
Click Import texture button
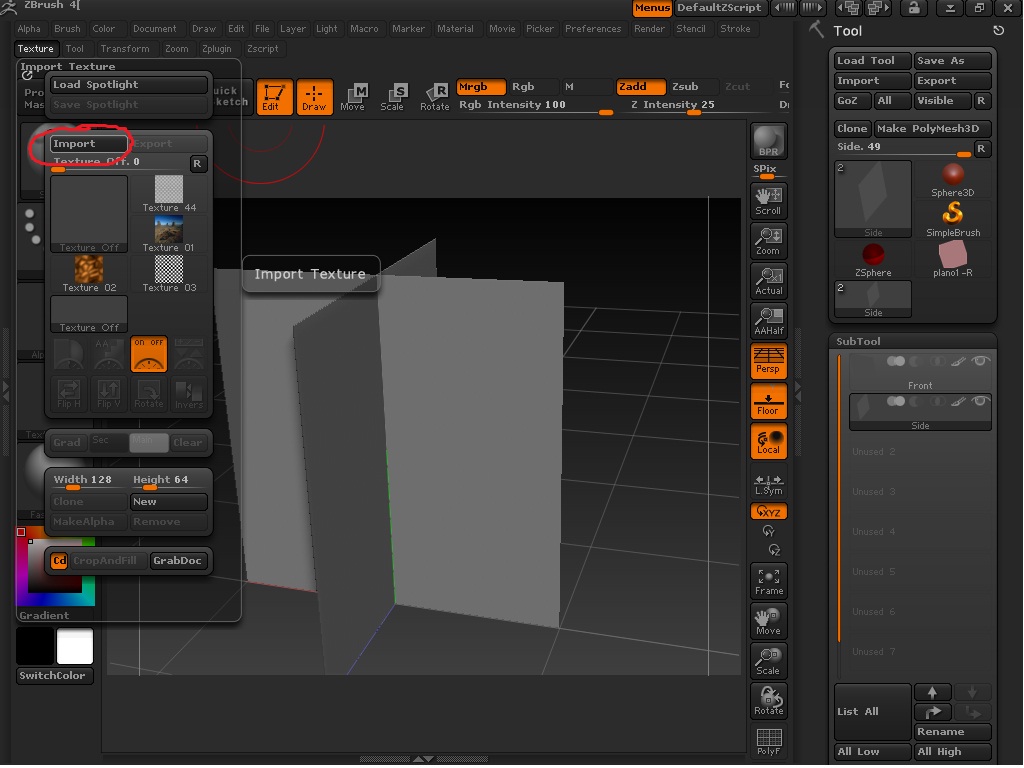pos(89,144)
